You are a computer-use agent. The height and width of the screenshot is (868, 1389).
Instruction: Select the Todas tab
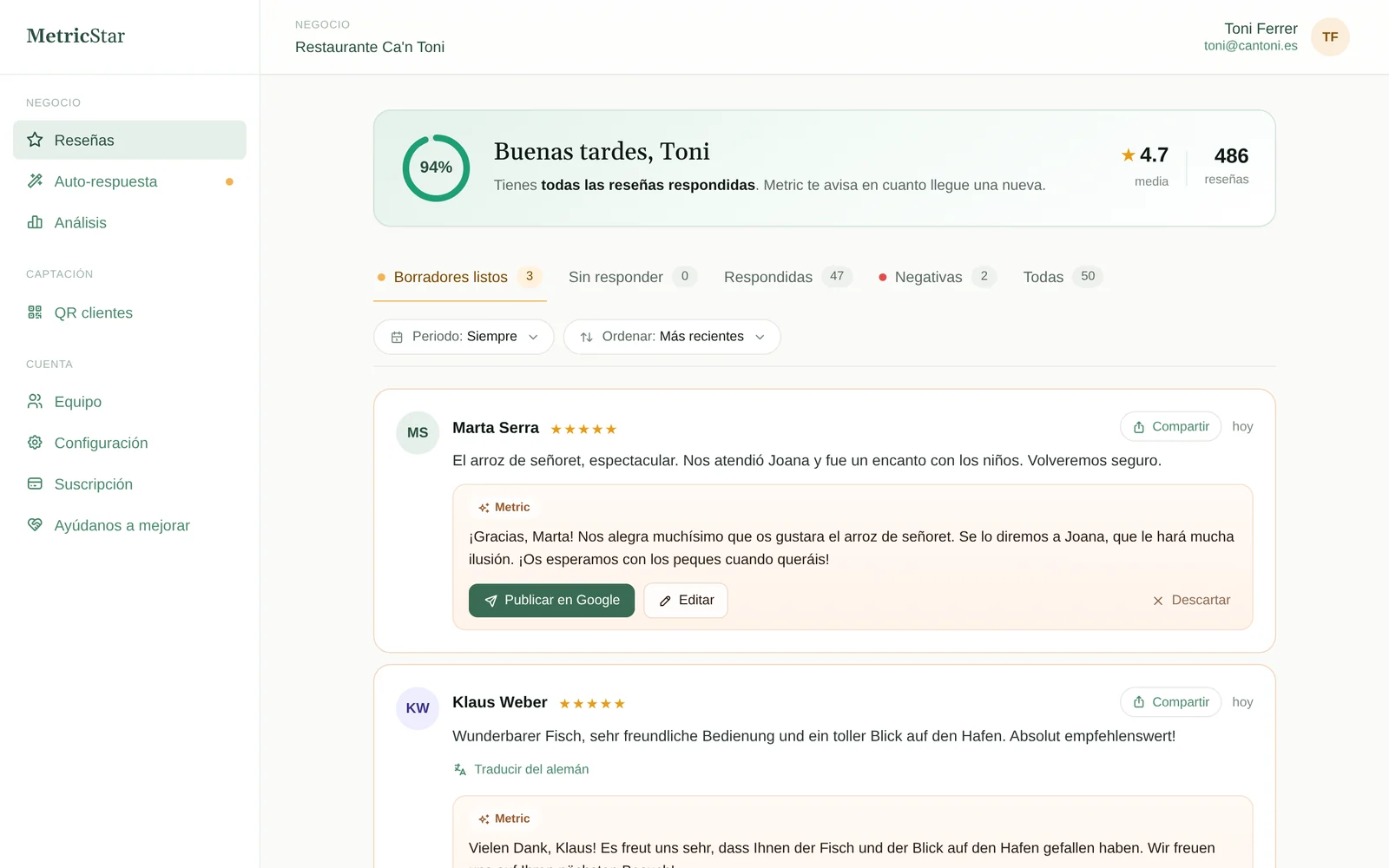(1063, 277)
